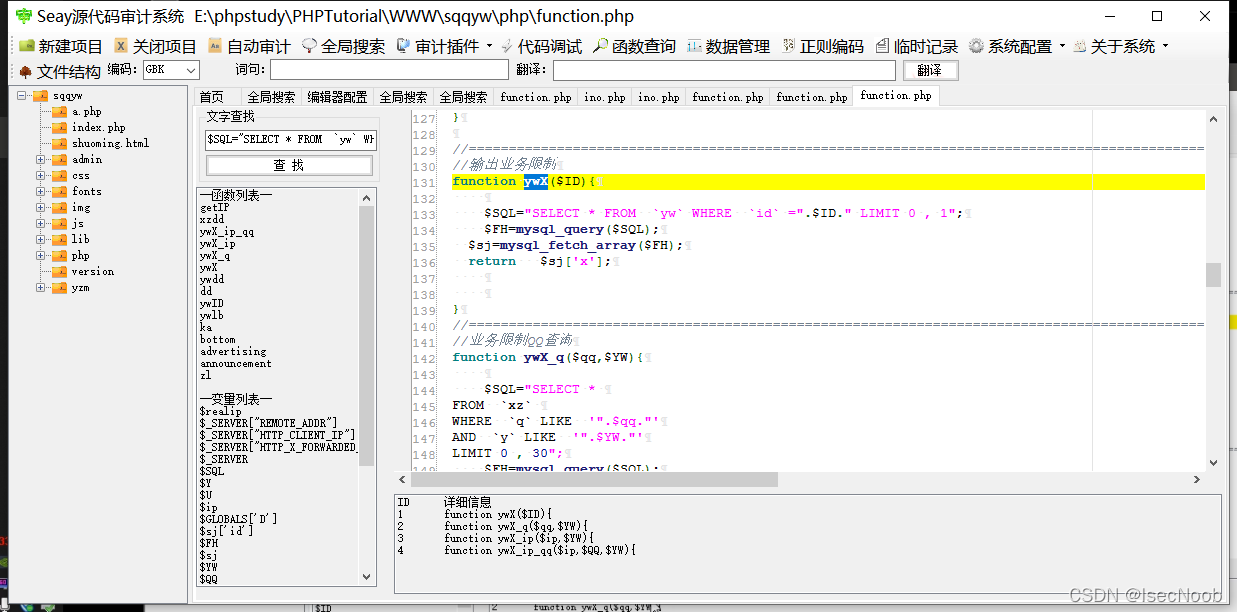Select xzdd in the function list
1237x612 pixels.
tap(211, 220)
